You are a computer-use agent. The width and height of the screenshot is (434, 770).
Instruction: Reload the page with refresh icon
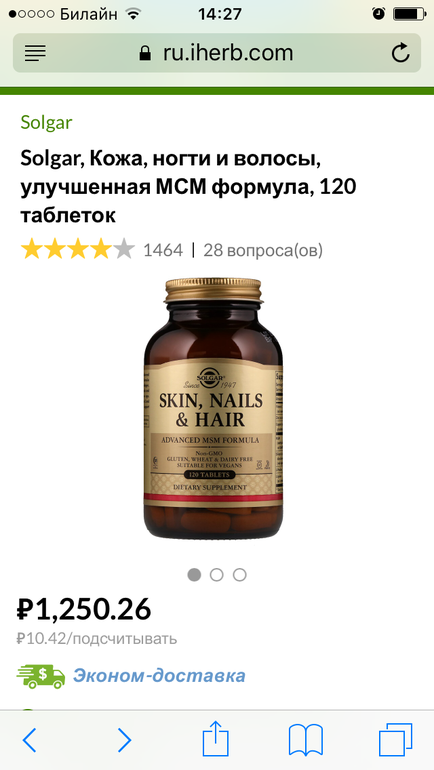coord(400,53)
